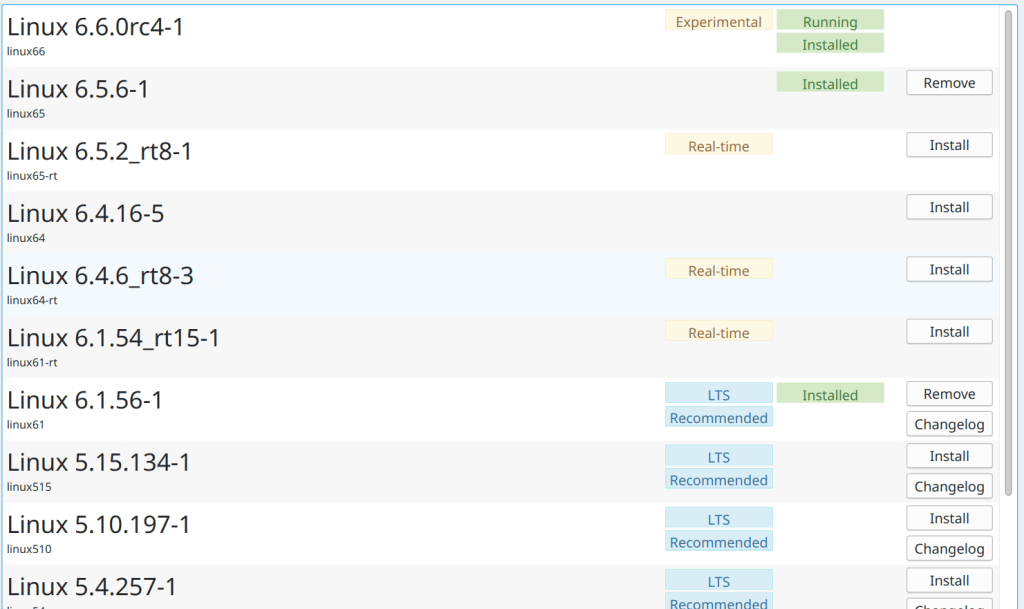Install the Linux 6.1.54_rt15-1 kernel
The width and height of the screenshot is (1024, 609).
click(x=949, y=331)
